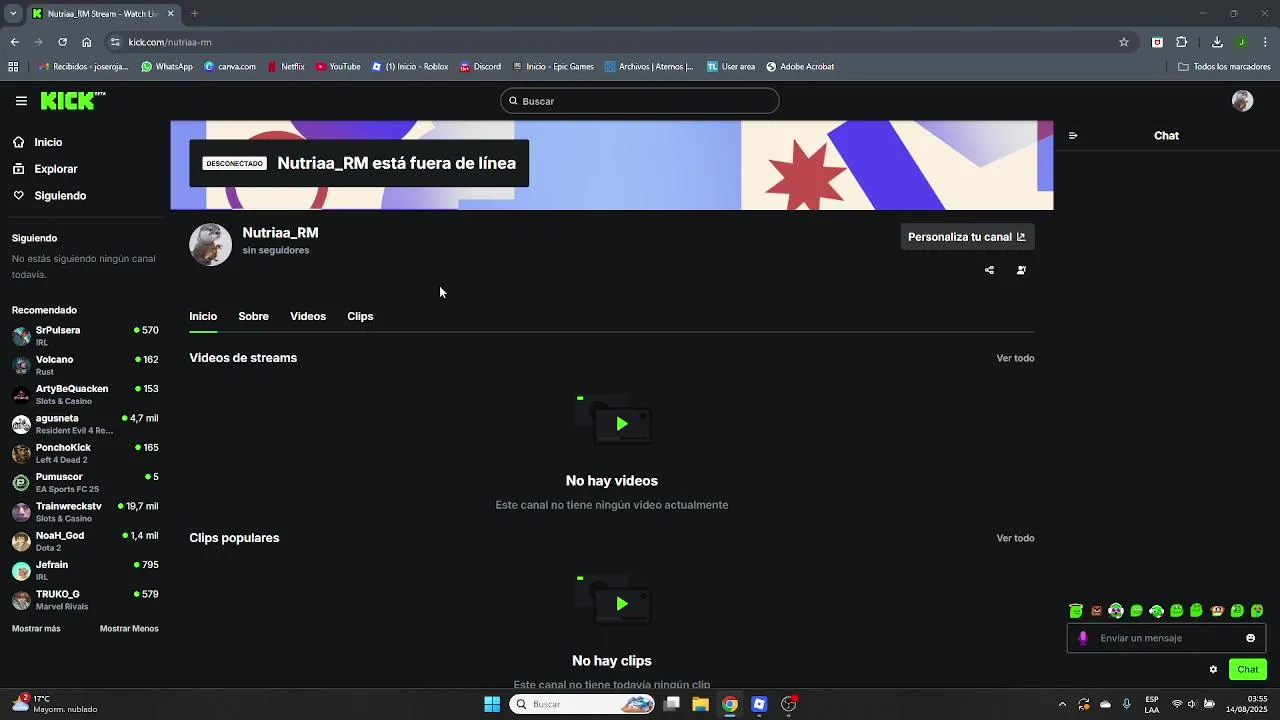
Task: Select the Inicio channel tab
Action: click(203, 316)
